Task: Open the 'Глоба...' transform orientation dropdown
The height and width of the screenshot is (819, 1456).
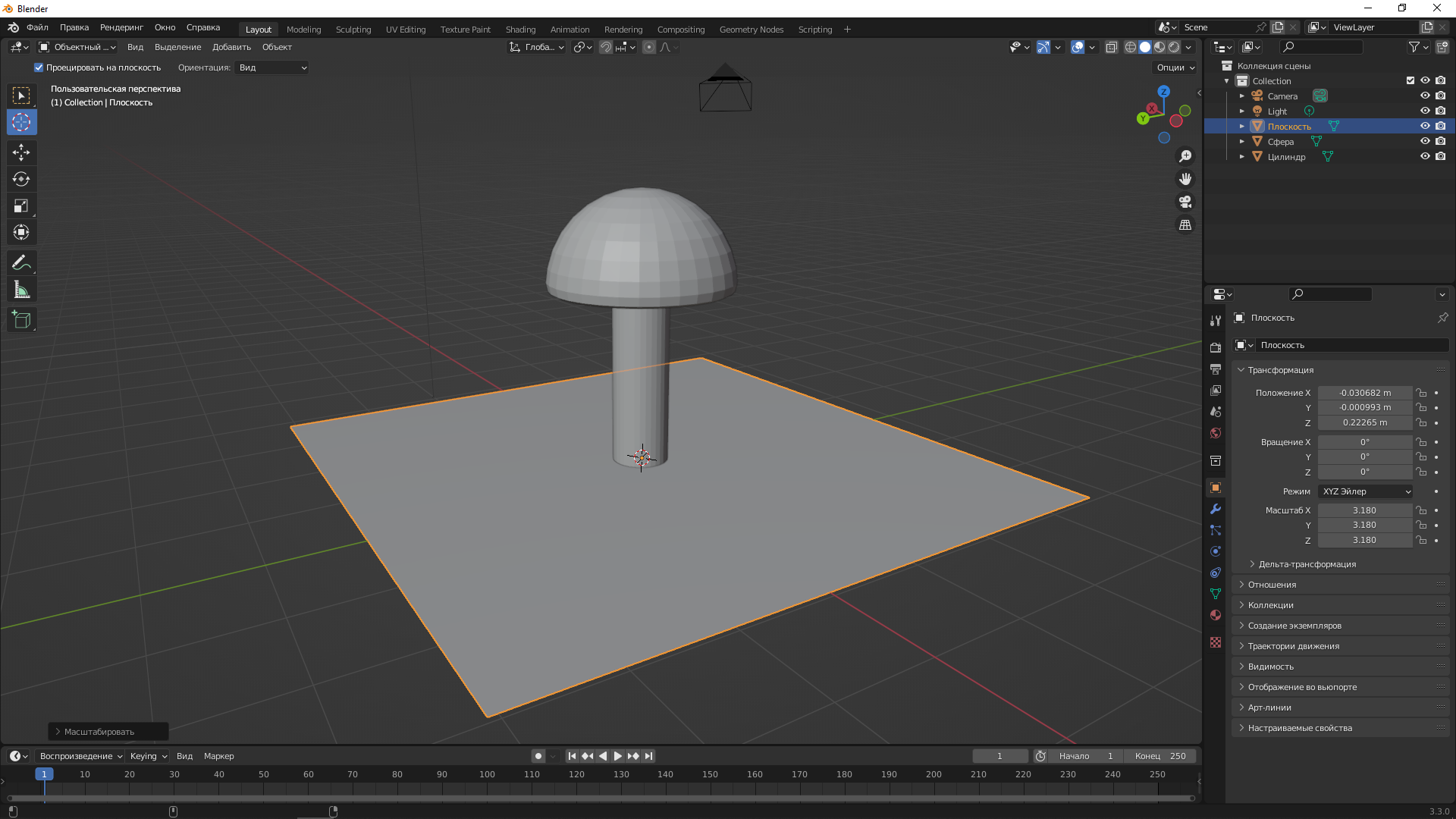Action: 537,47
